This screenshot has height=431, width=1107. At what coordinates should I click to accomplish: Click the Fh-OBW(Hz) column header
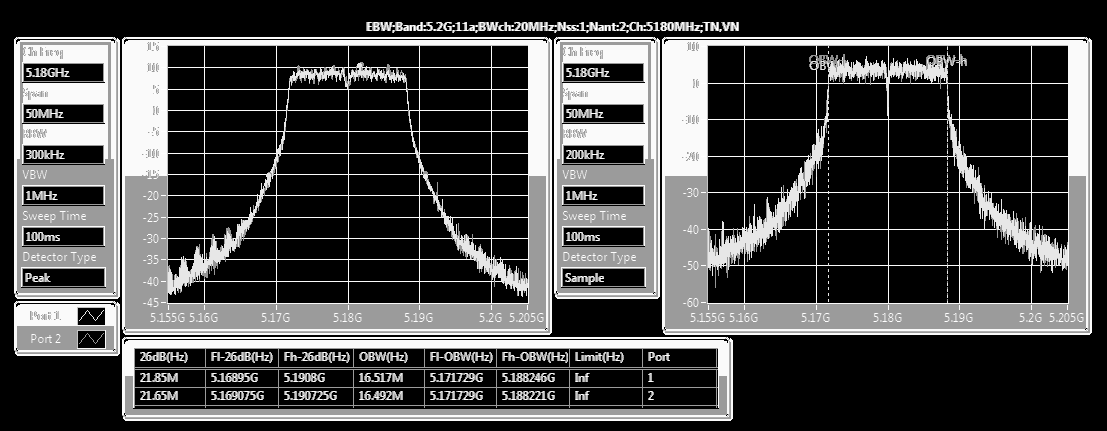coord(534,358)
